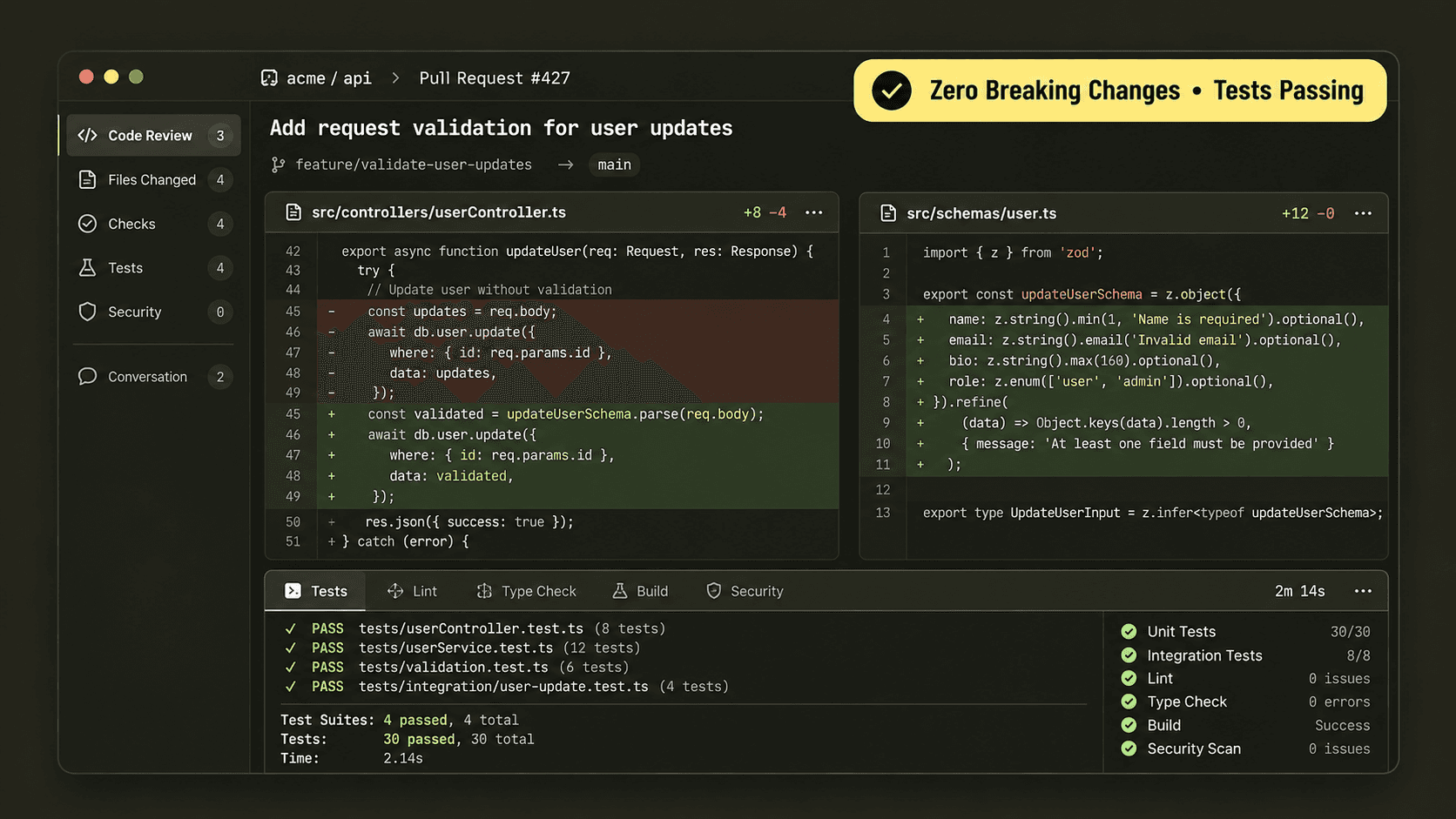Open Files Changed in the sidebar
Image resolution: width=1456 pixels, height=819 pixels.
point(153,180)
